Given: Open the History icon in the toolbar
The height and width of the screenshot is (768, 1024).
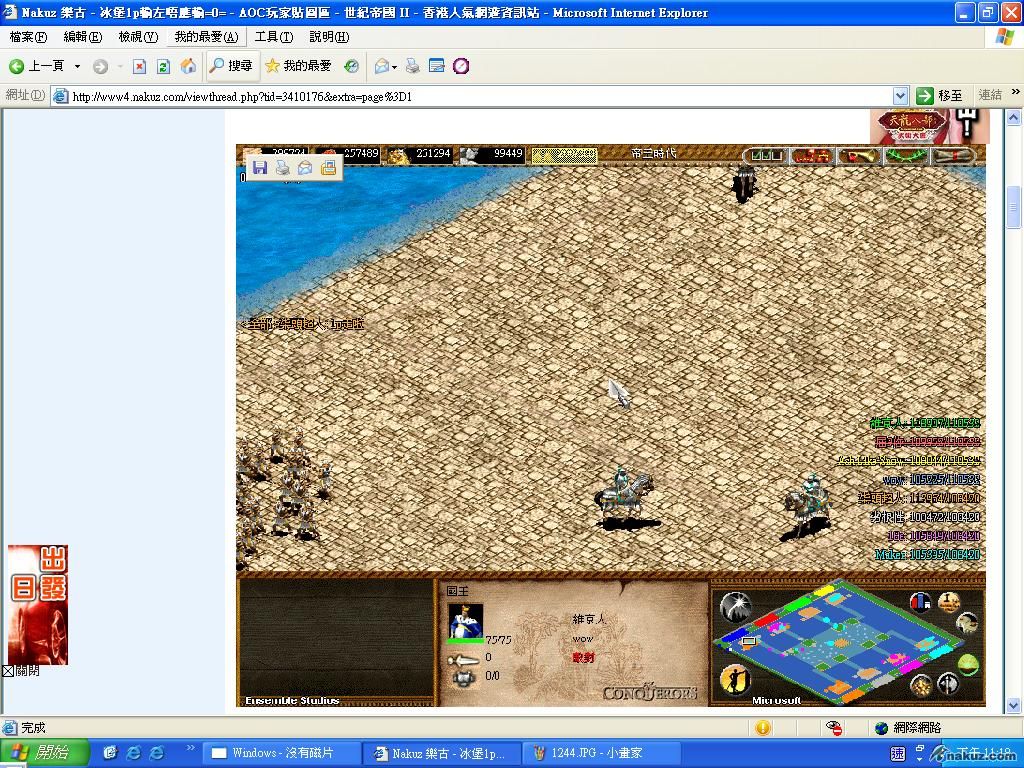Looking at the screenshot, I should 351,66.
